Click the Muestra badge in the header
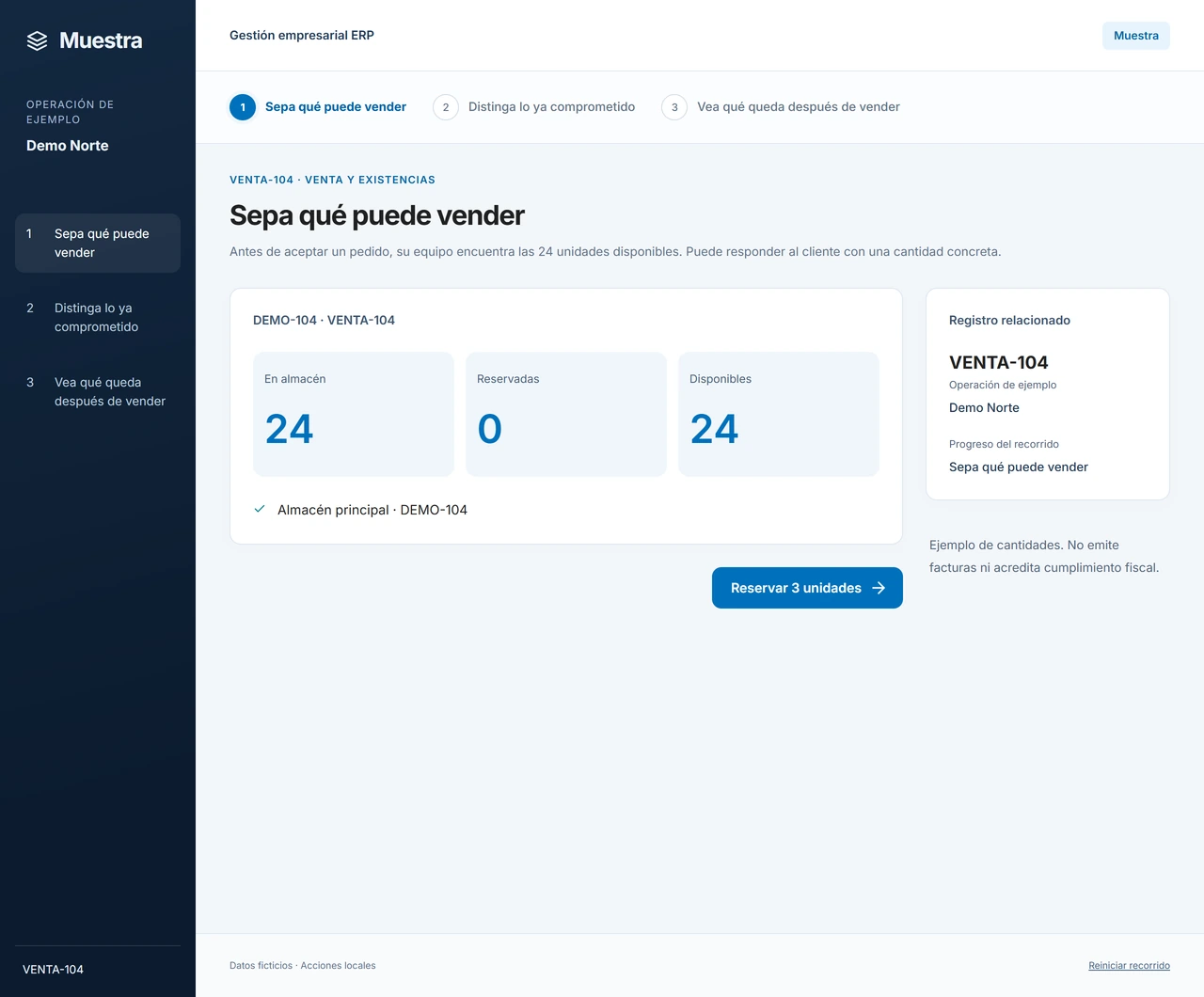This screenshot has width=1204, height=997. pos(1136,36)
